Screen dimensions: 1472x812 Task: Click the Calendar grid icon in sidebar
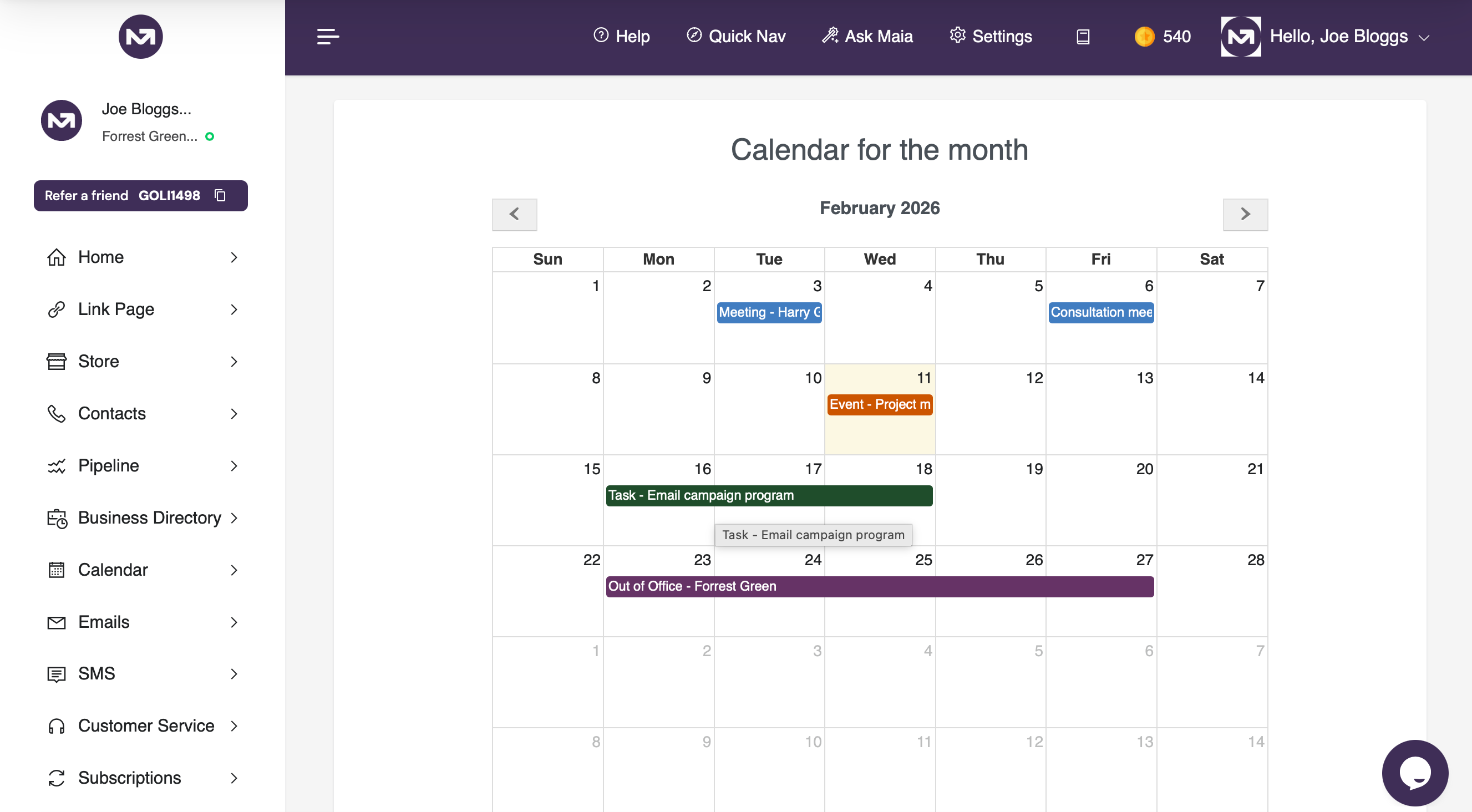56,570
